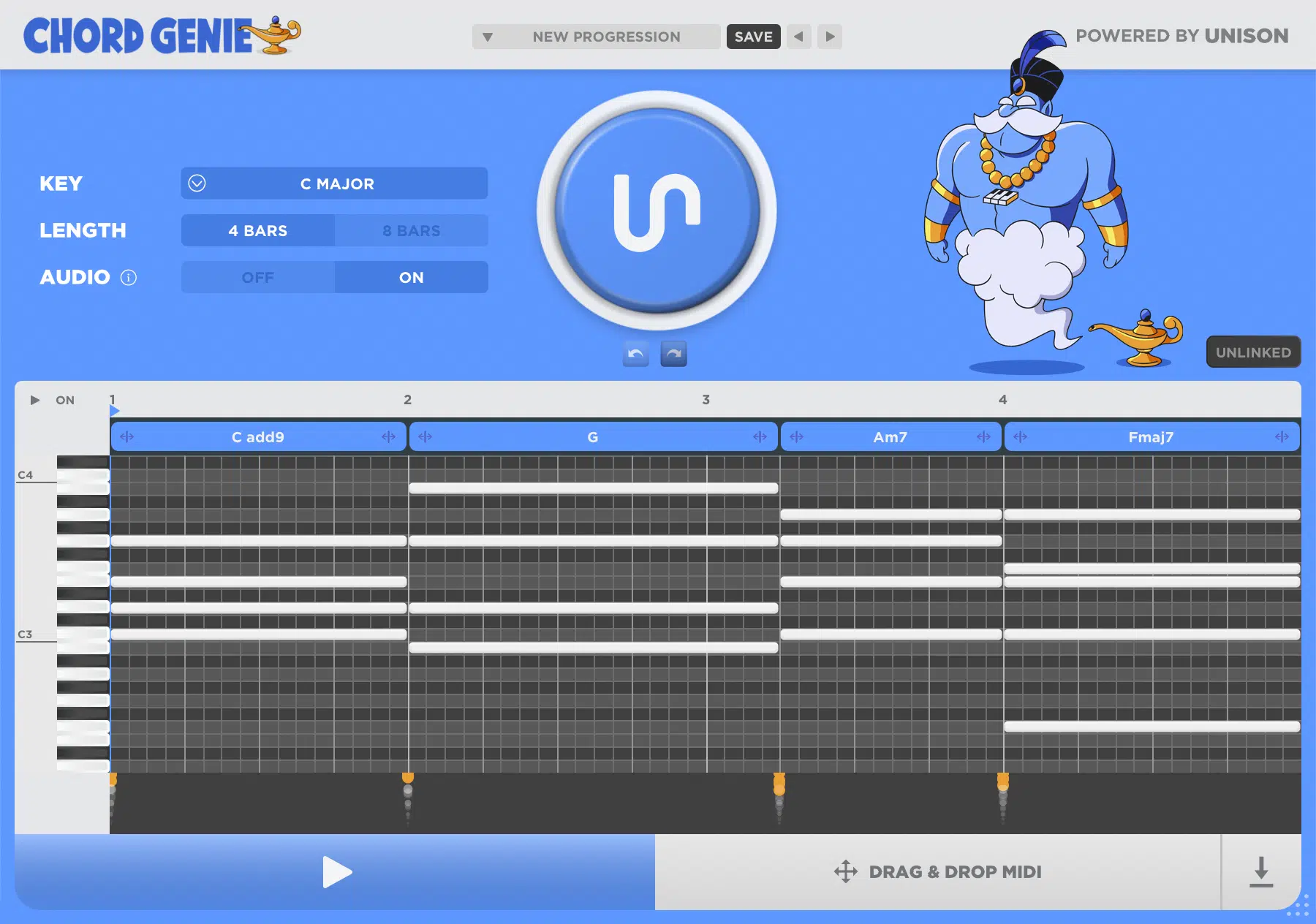Click bar 3 marker on the ruler

coord(706,400)
